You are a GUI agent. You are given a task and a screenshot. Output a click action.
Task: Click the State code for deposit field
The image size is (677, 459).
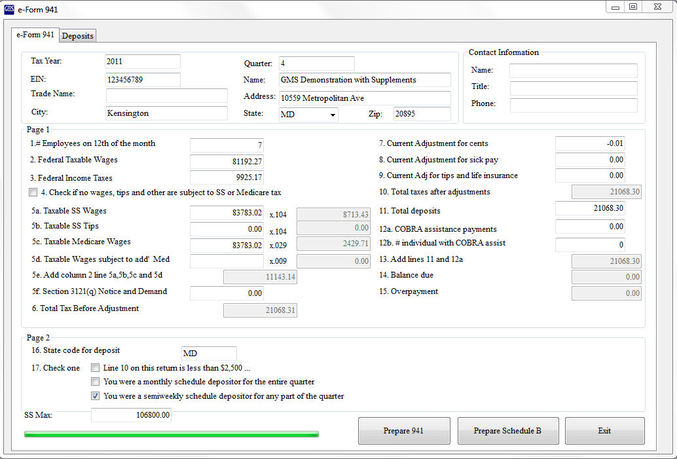[x=209, y=353]
